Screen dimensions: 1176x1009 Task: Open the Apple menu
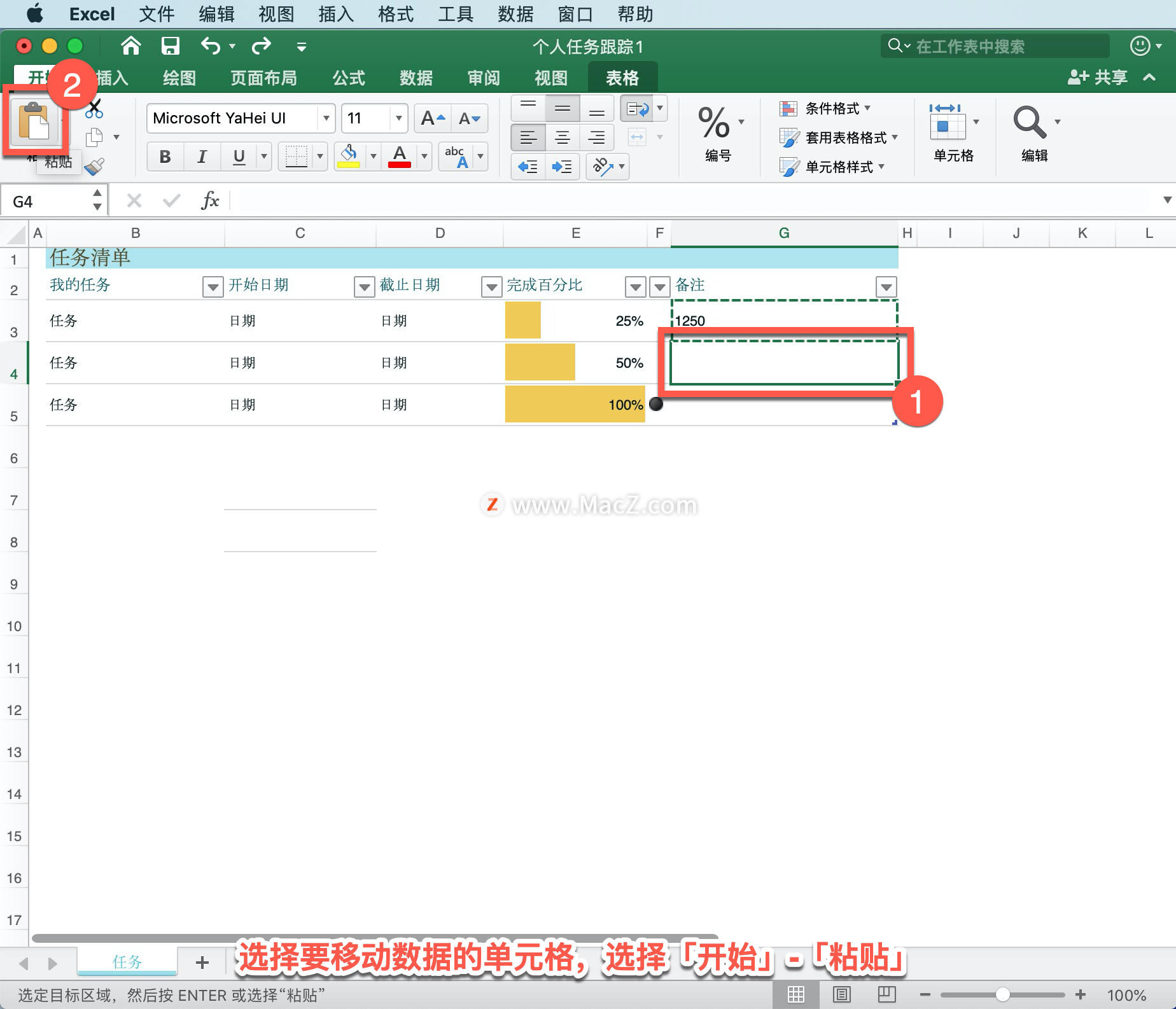(x=35, y=13)
